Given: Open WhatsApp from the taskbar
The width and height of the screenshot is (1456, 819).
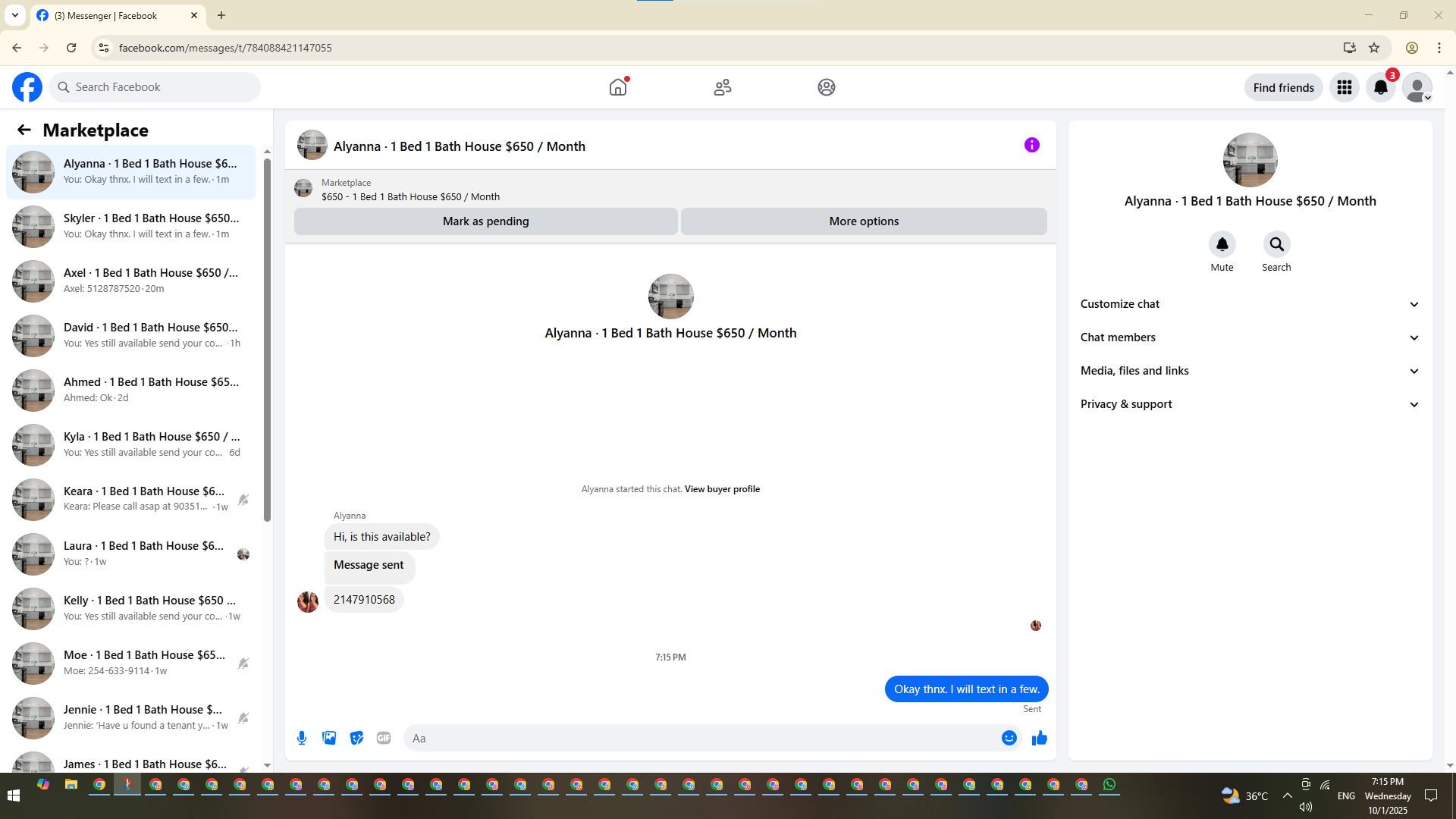Looking at the screenshot, I should 1109,785.
